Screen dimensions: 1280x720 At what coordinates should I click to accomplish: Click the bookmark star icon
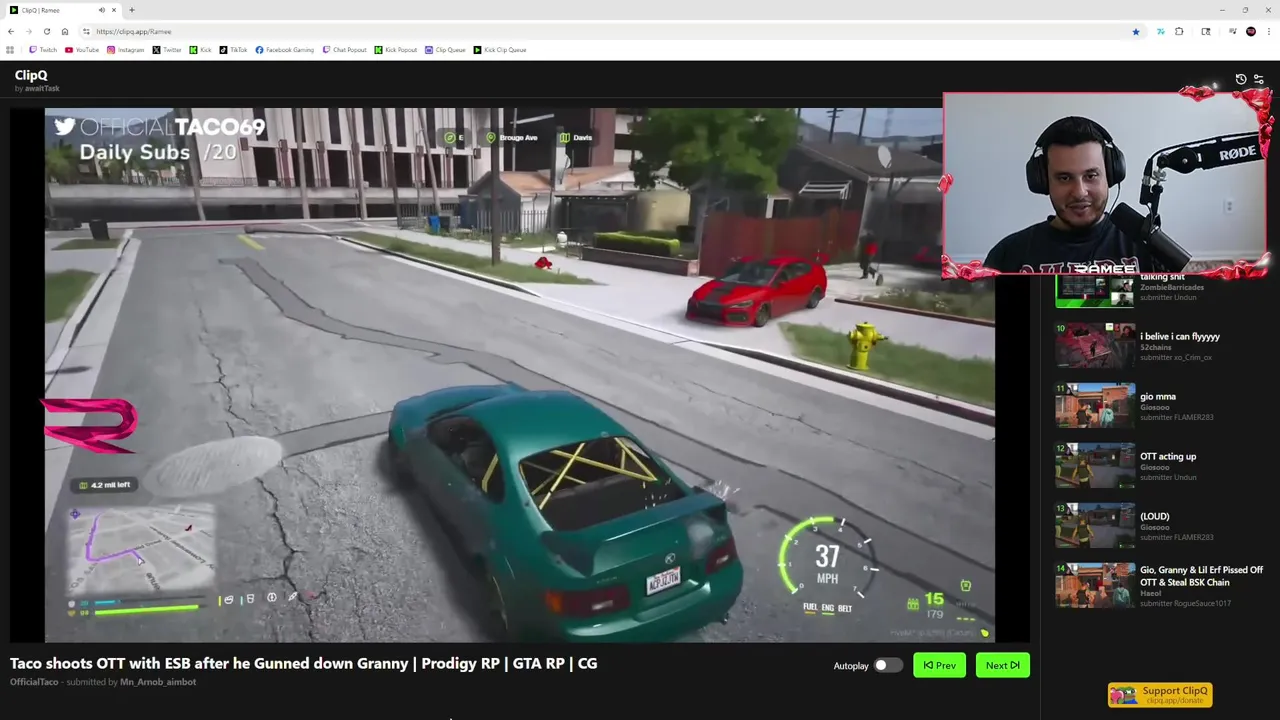point(1136,31)
